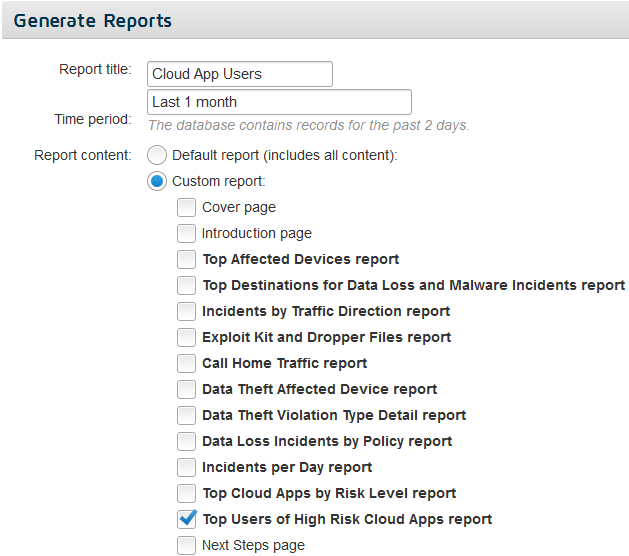The height and width of the screenshot is (556, 629).
Task: Check Incidents by Traffic Direction report
Action: click(187, 311)
